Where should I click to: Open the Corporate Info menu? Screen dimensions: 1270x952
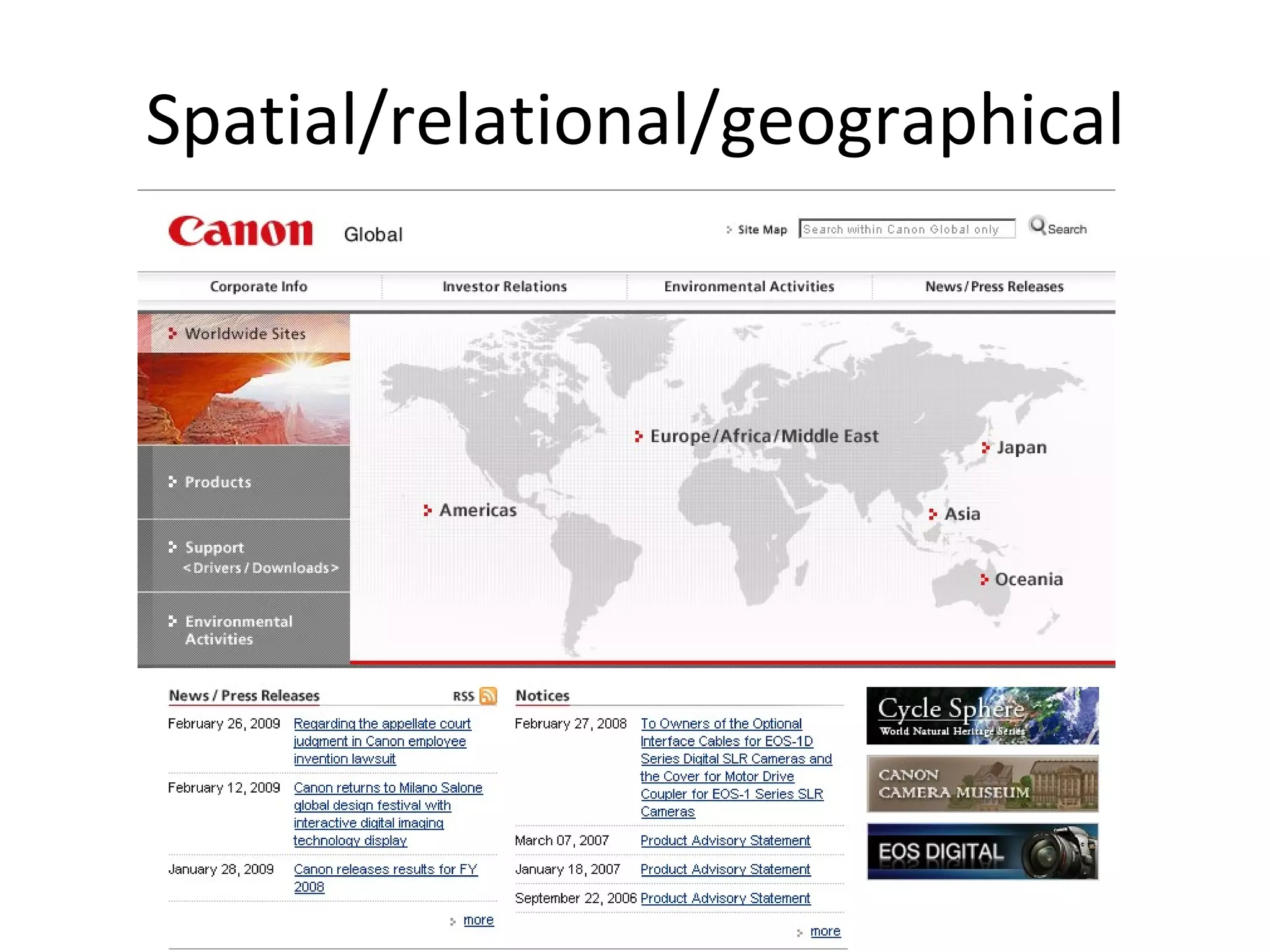(259, 286)
